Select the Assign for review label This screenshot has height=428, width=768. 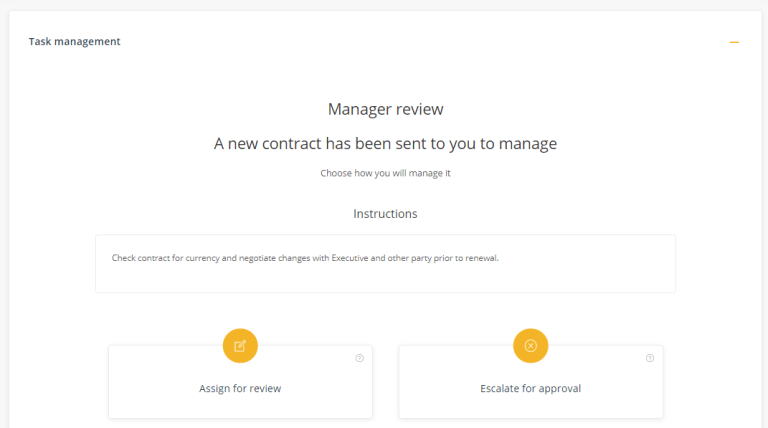pos(240,388)
